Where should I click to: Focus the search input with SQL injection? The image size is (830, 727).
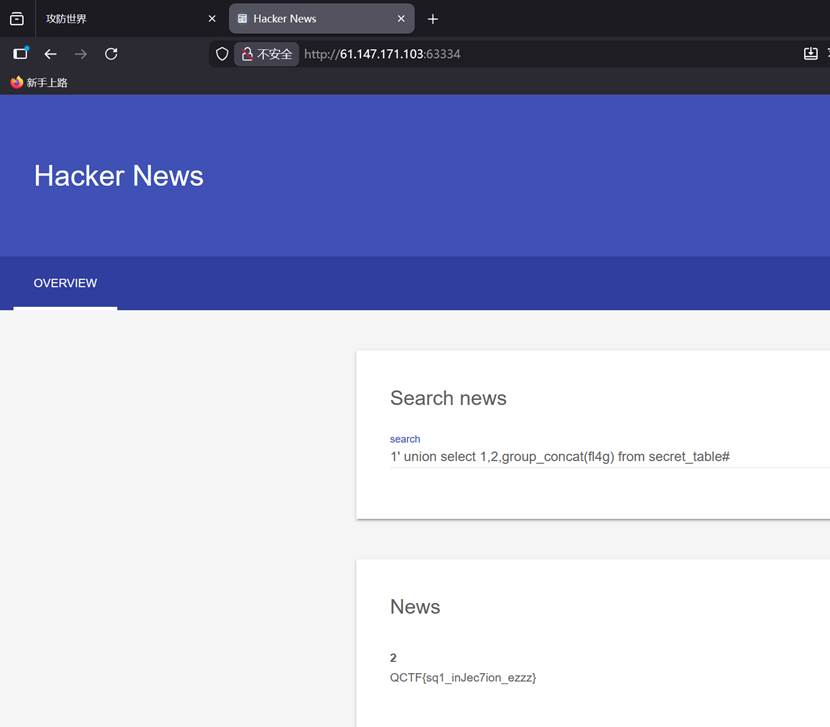point(610,456)
